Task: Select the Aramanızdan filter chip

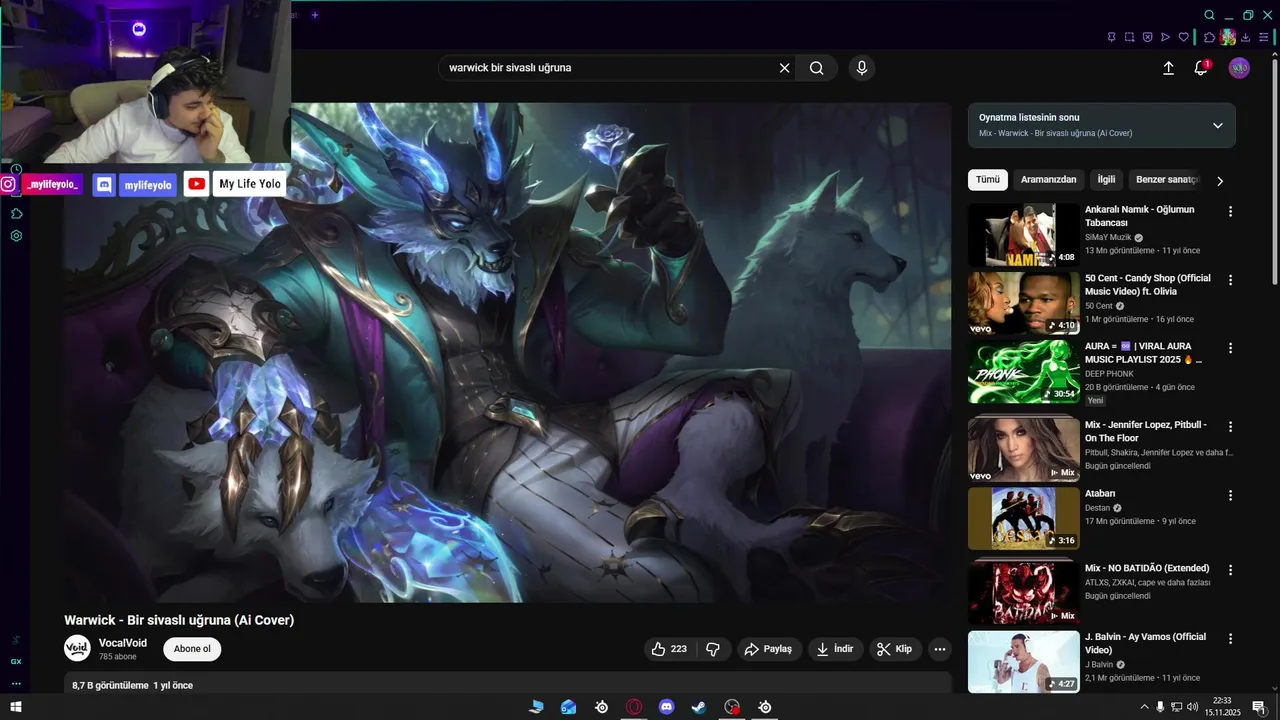Action: pos(1049,180)
